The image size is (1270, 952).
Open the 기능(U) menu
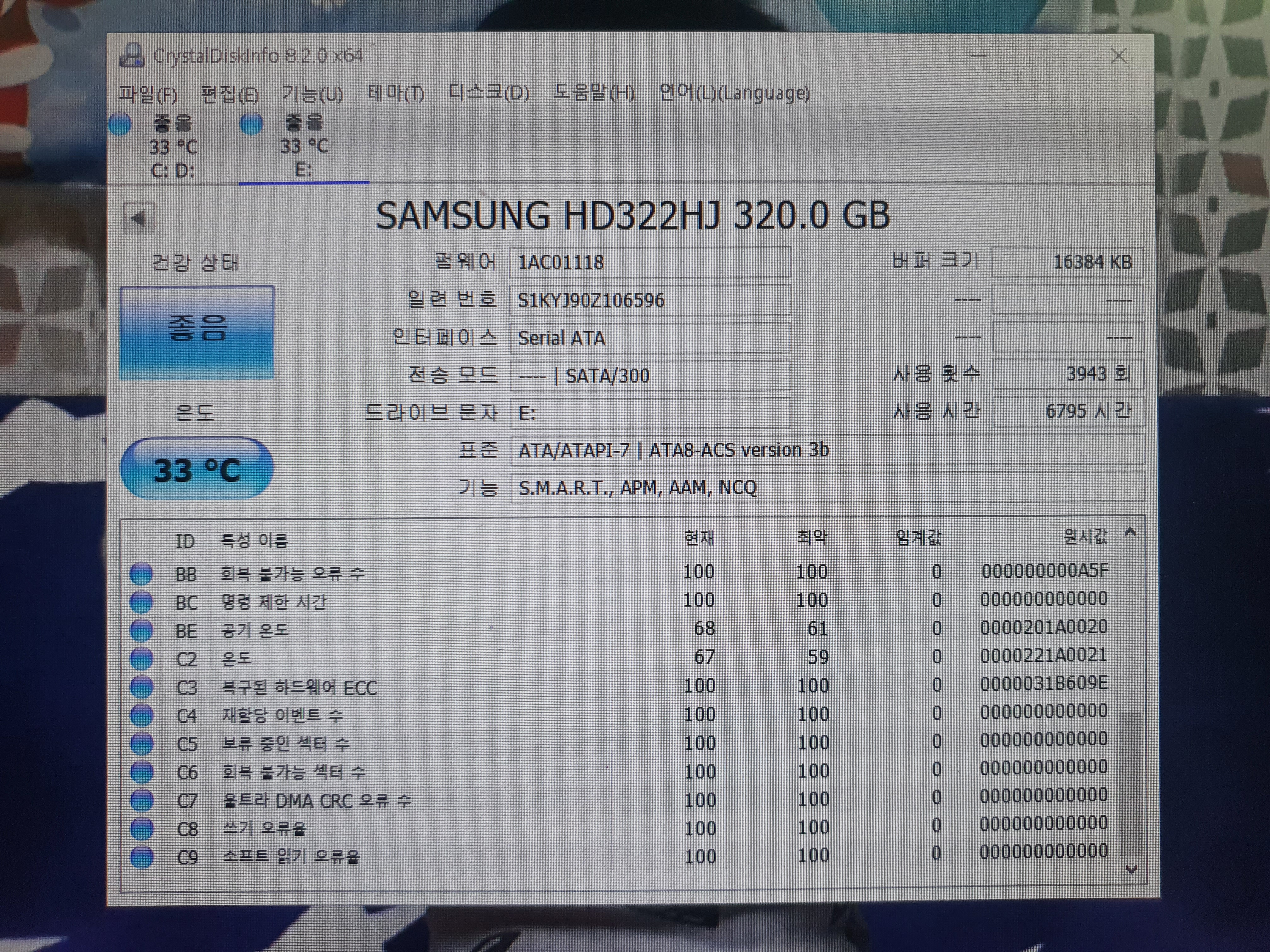tap(312, 93)
